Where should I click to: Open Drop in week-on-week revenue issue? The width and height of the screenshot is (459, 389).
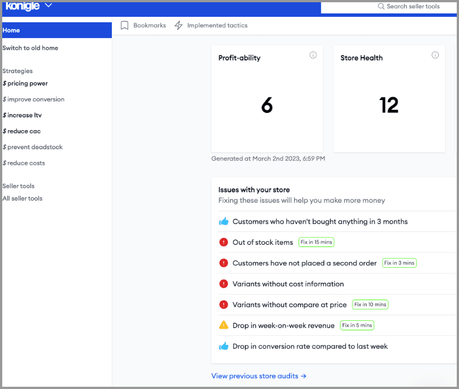point(283,326)
